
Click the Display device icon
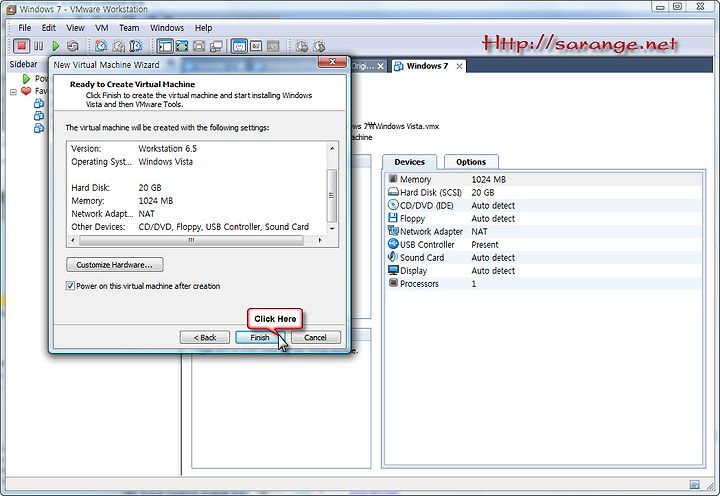(x=393, y=270)
